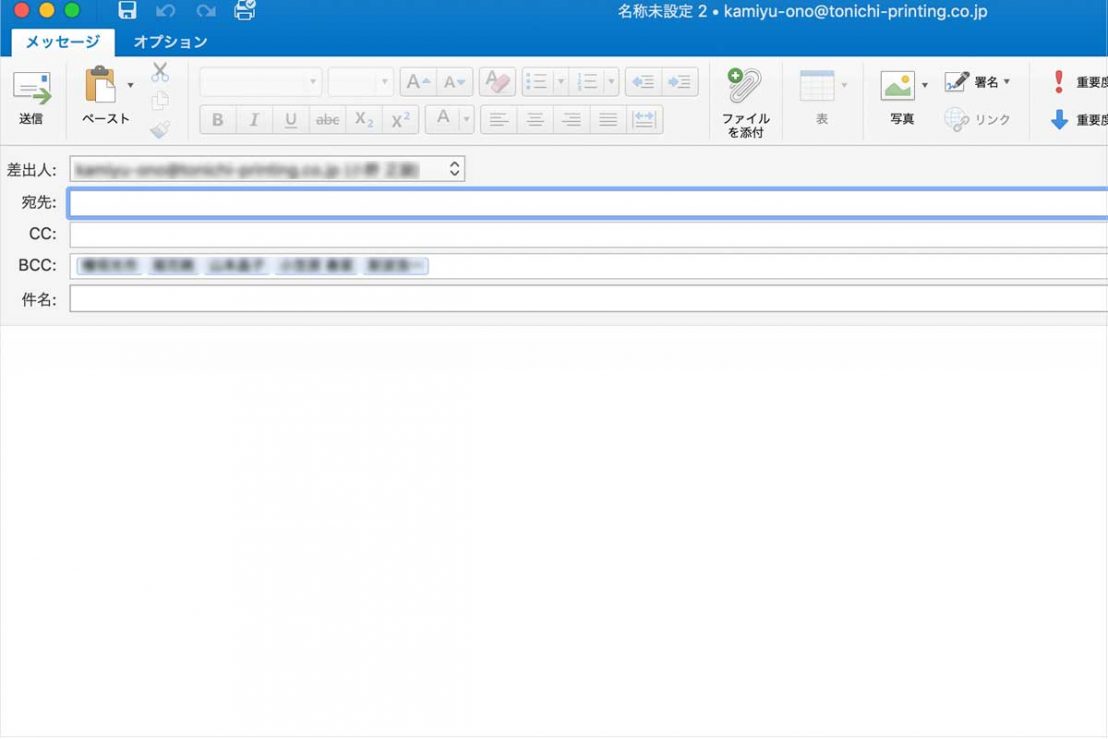Select the Message (メッセージ) tab
This screenshot has width=1108, height=739.
[x=62, y=42]
